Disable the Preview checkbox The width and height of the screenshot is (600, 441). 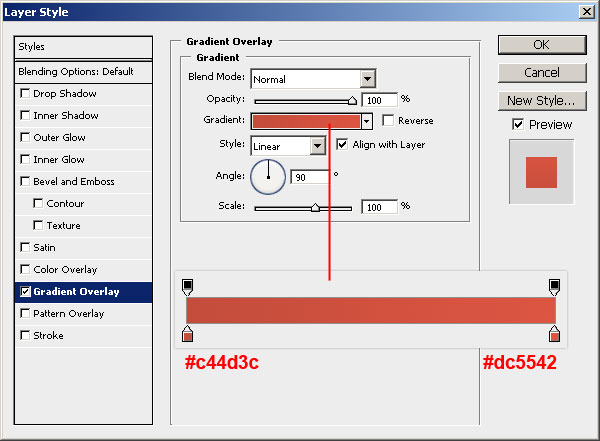click(x=517, y=125)
